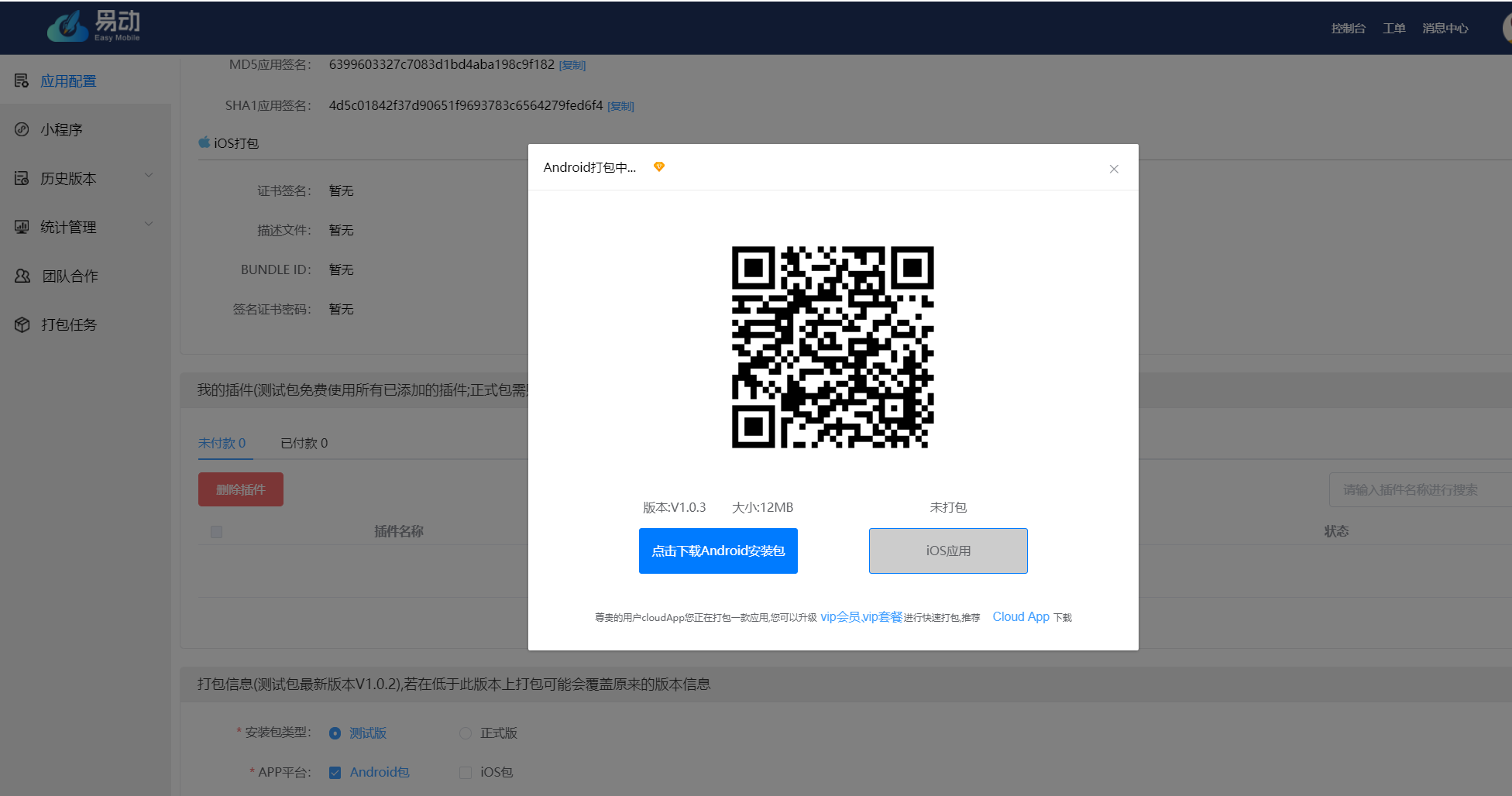This screenshot has width=1512, height=796.
Task: Copy the SHA1应用签名 value
Action: 620,106
